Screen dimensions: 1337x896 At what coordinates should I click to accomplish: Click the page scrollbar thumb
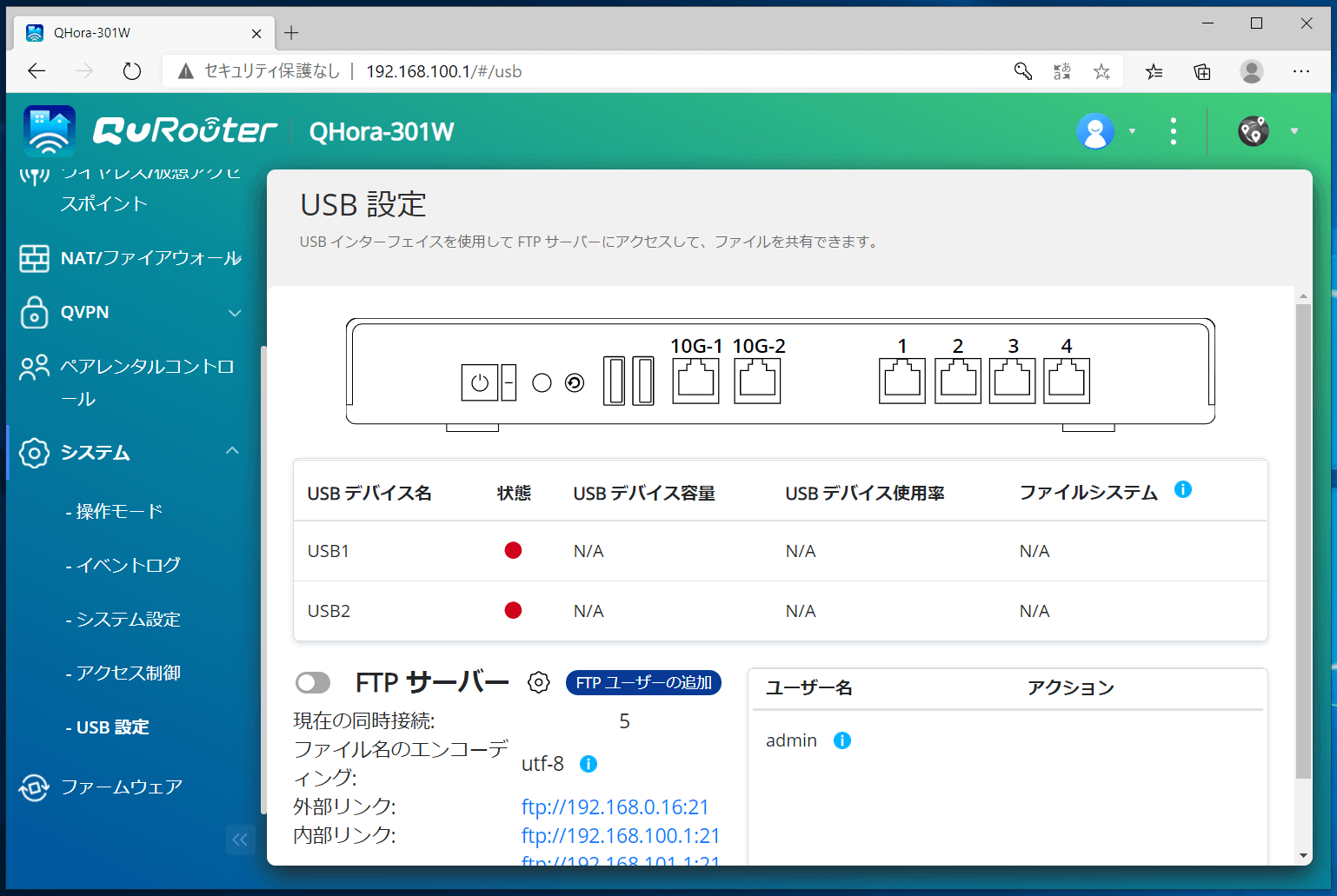pos(1303,541)
